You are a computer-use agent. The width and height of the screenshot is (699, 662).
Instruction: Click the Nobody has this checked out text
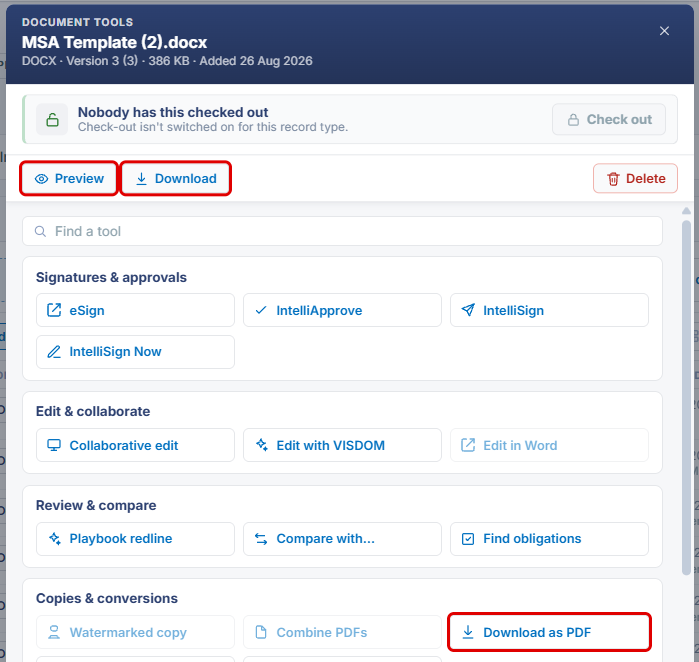click(173, 112)
